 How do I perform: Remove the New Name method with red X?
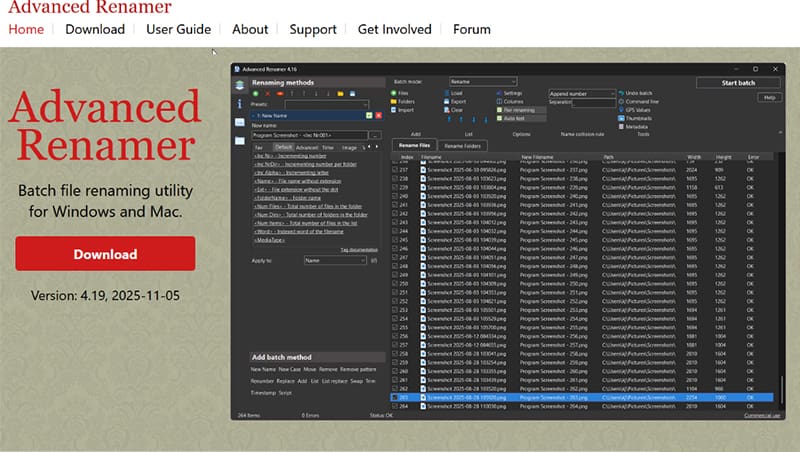coord(378,115)
